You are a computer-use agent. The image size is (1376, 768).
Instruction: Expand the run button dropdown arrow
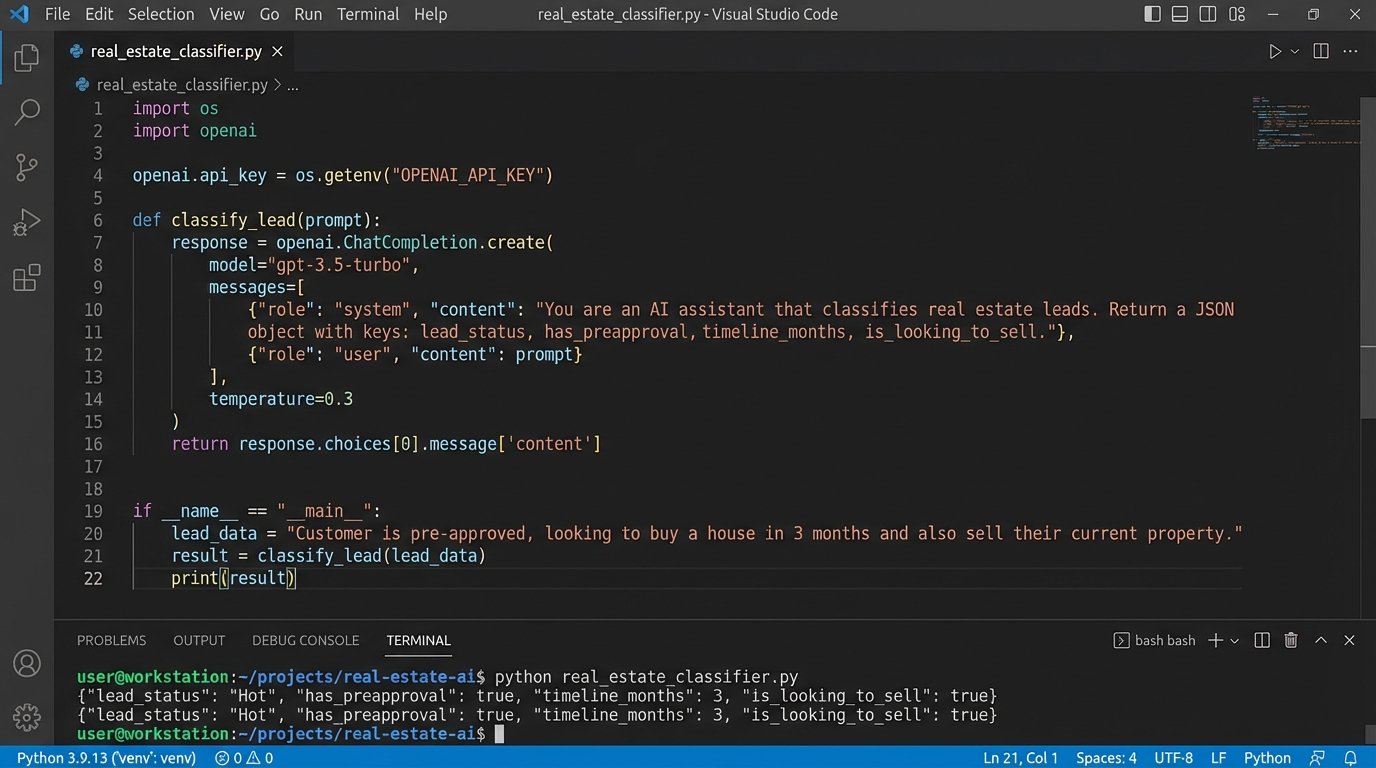(1295, 51)
